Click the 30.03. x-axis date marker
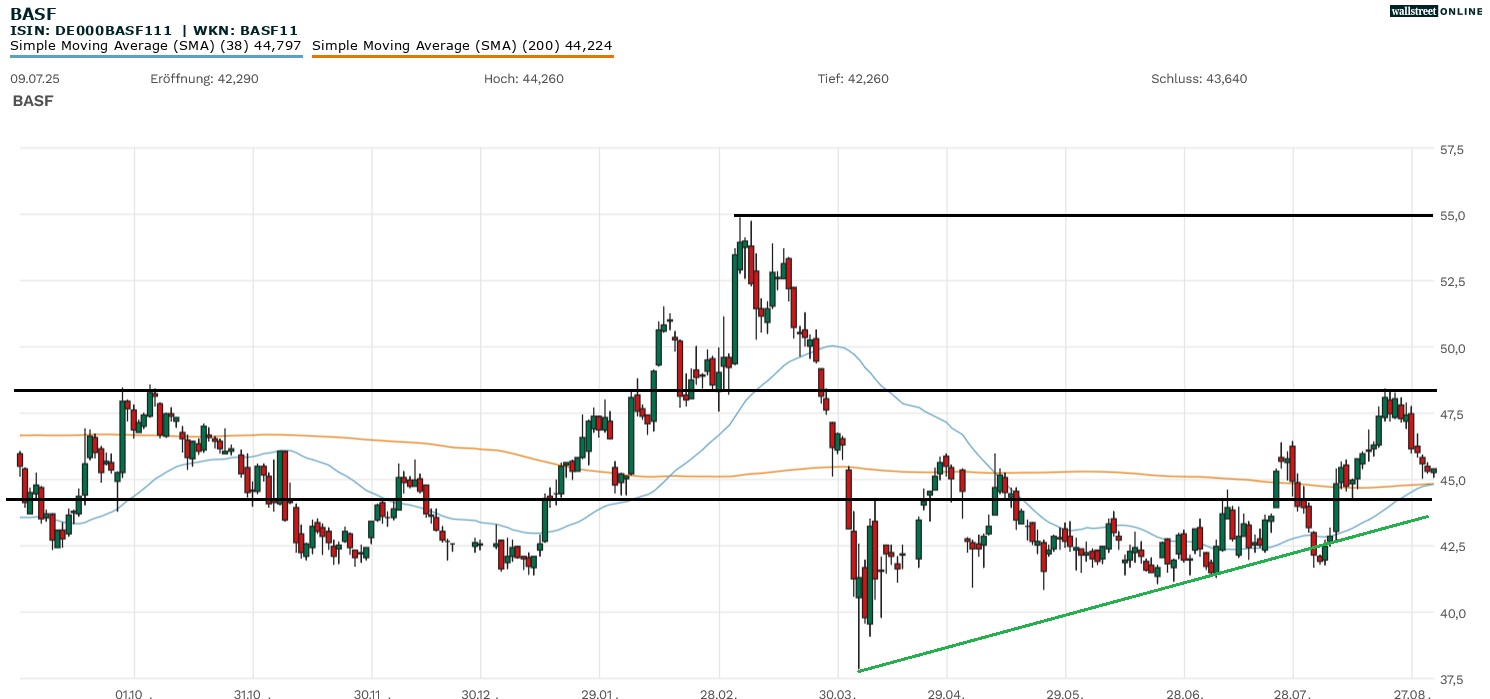The height and width of the screenshot is (699, 1490). [837, 692]
